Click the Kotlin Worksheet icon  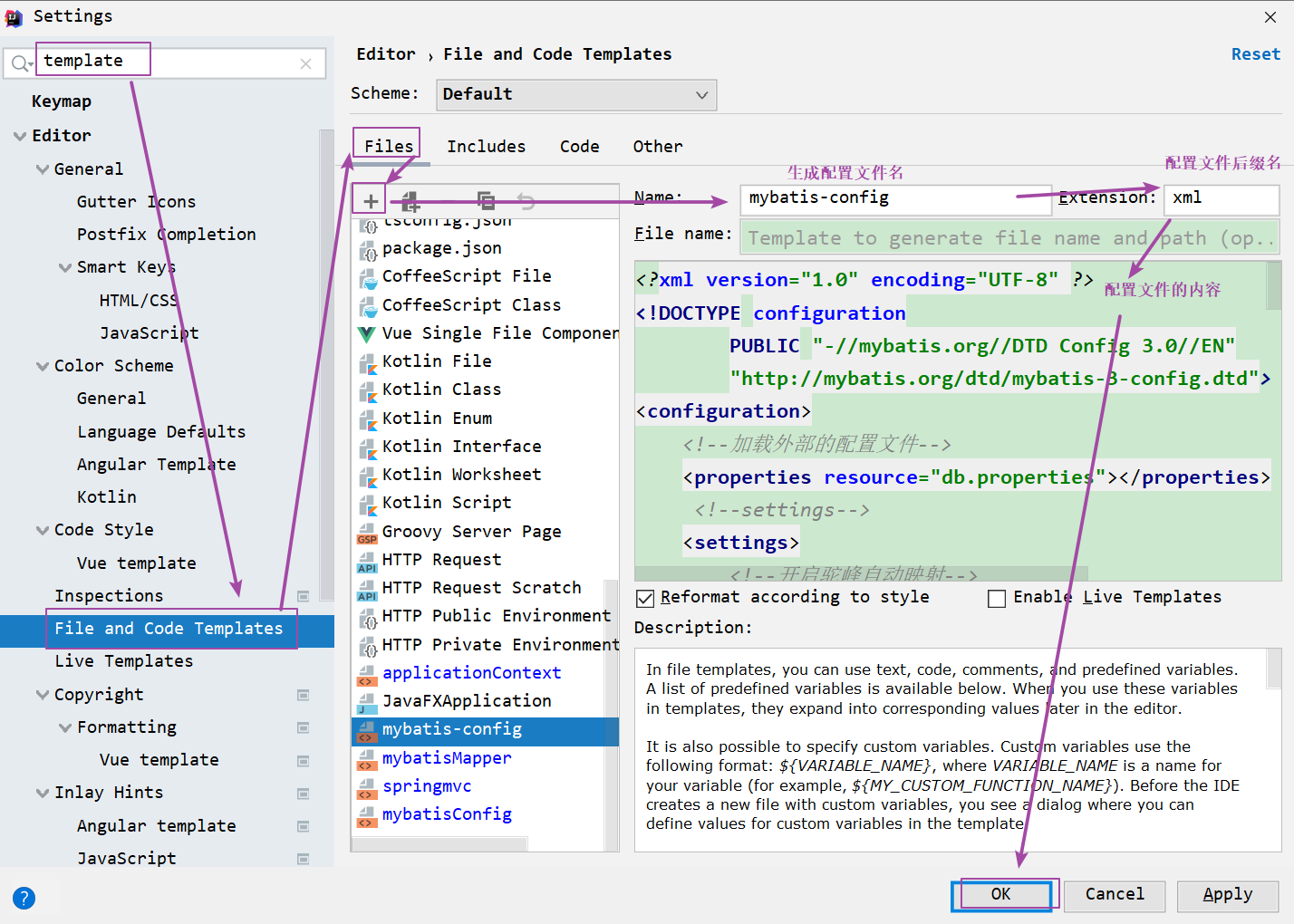point(367,476)
